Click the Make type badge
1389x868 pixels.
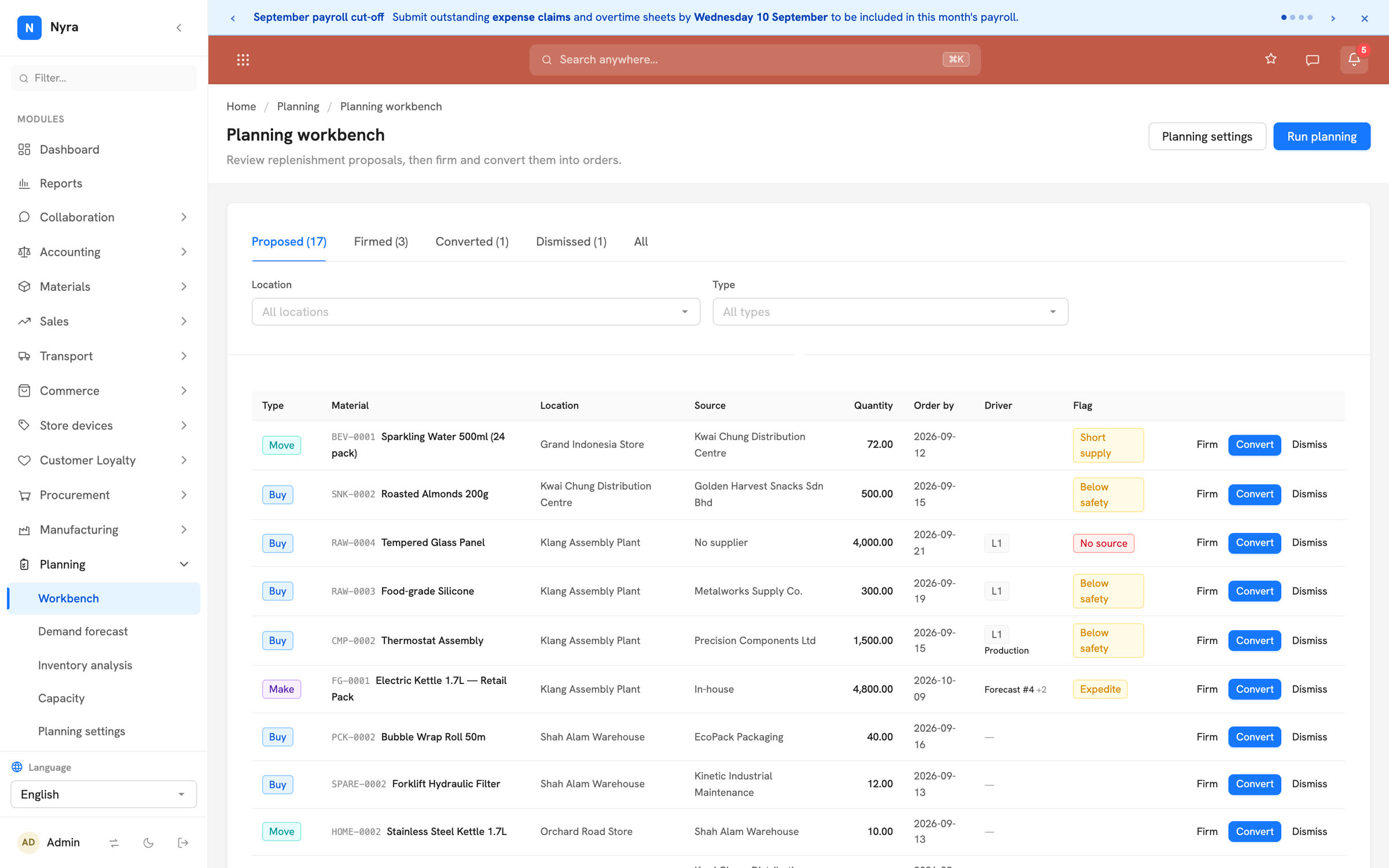tap(281, 689)
